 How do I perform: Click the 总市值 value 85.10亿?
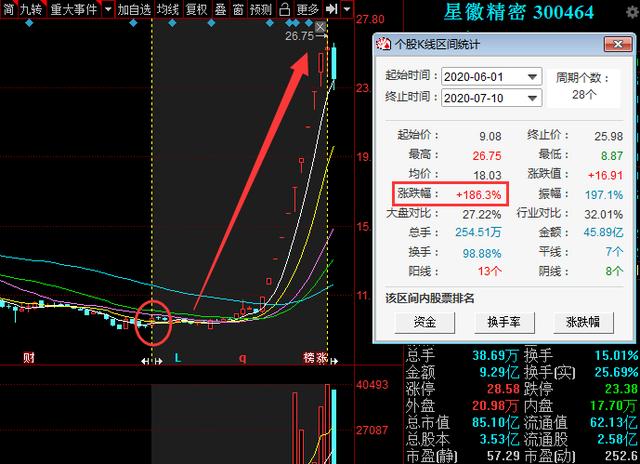click(495, 422)
